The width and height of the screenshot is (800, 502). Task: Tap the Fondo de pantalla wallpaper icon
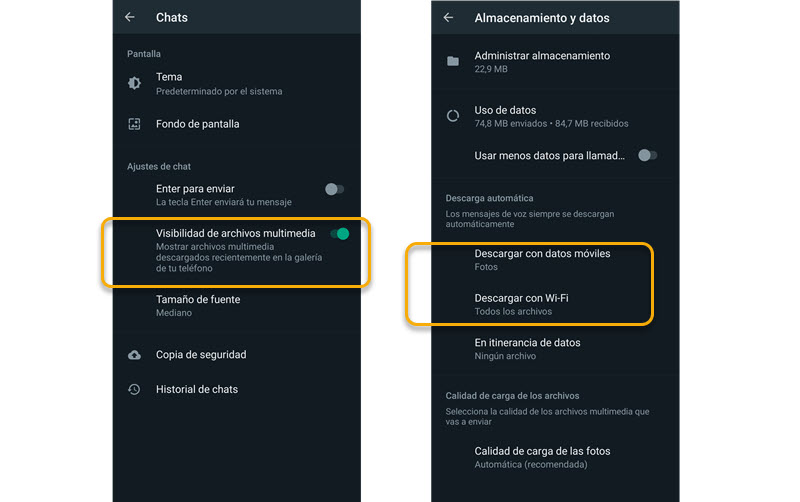134,124
